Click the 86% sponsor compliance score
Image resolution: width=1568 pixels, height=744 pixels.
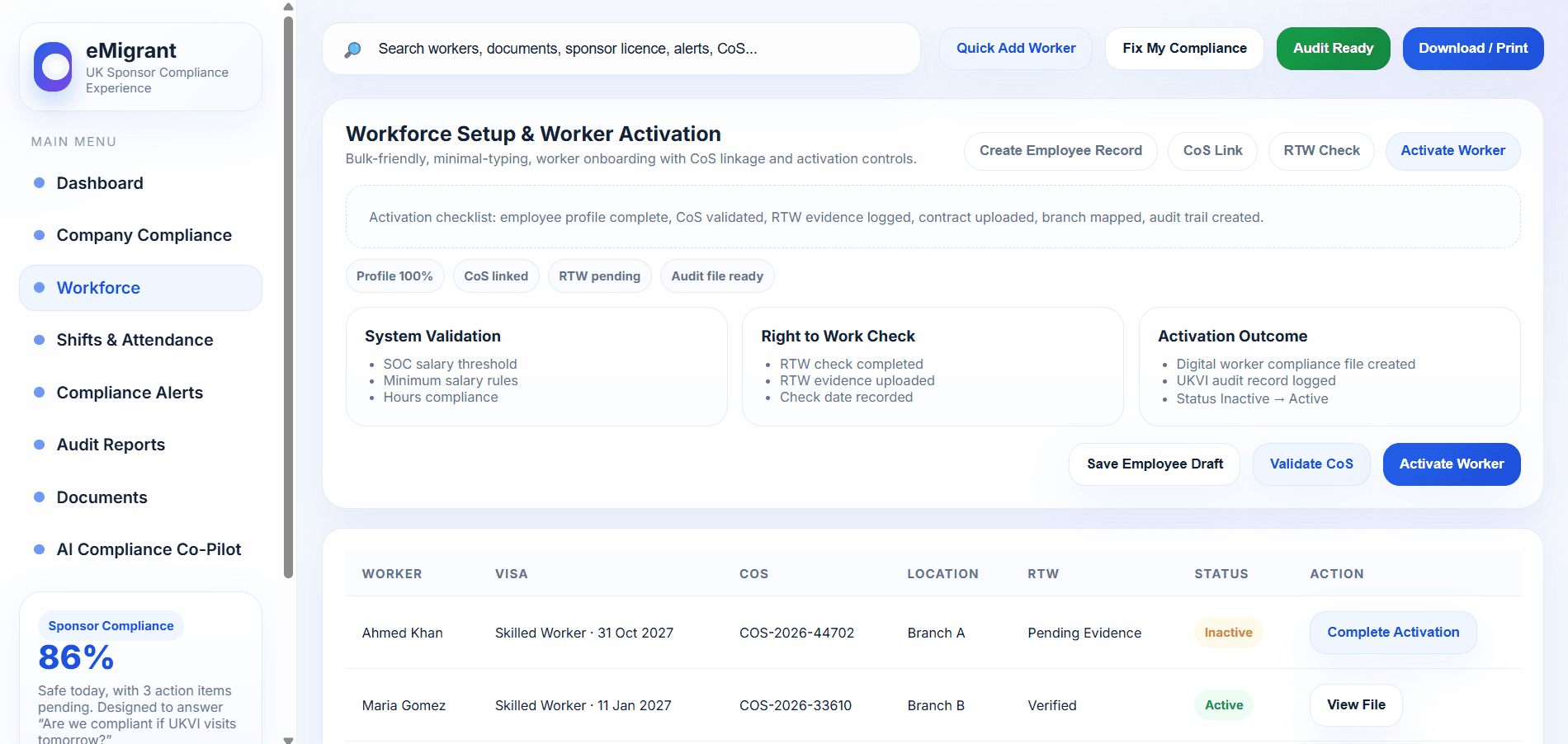click(x=76, y=657)
